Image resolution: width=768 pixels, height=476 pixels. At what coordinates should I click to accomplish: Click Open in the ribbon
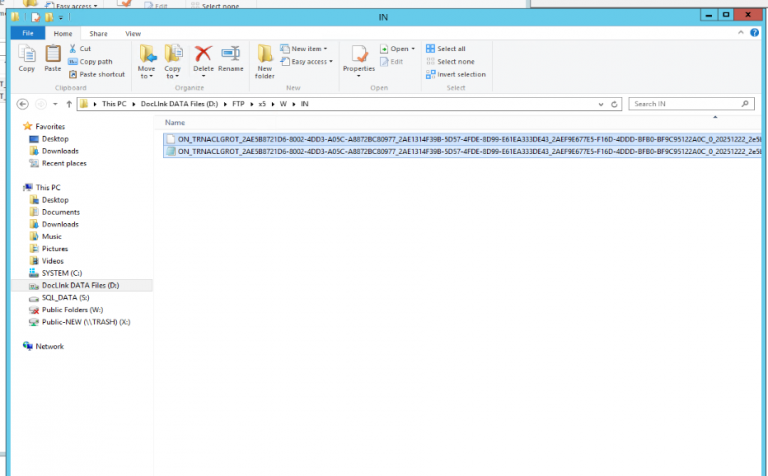tap(397, 48)
